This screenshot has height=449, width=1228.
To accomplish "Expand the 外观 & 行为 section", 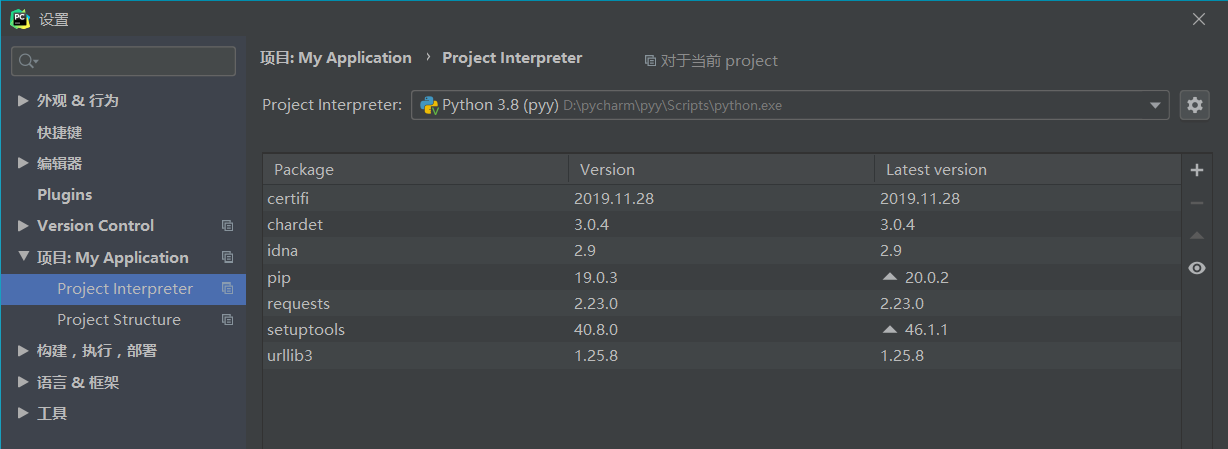I will point(24,101).
